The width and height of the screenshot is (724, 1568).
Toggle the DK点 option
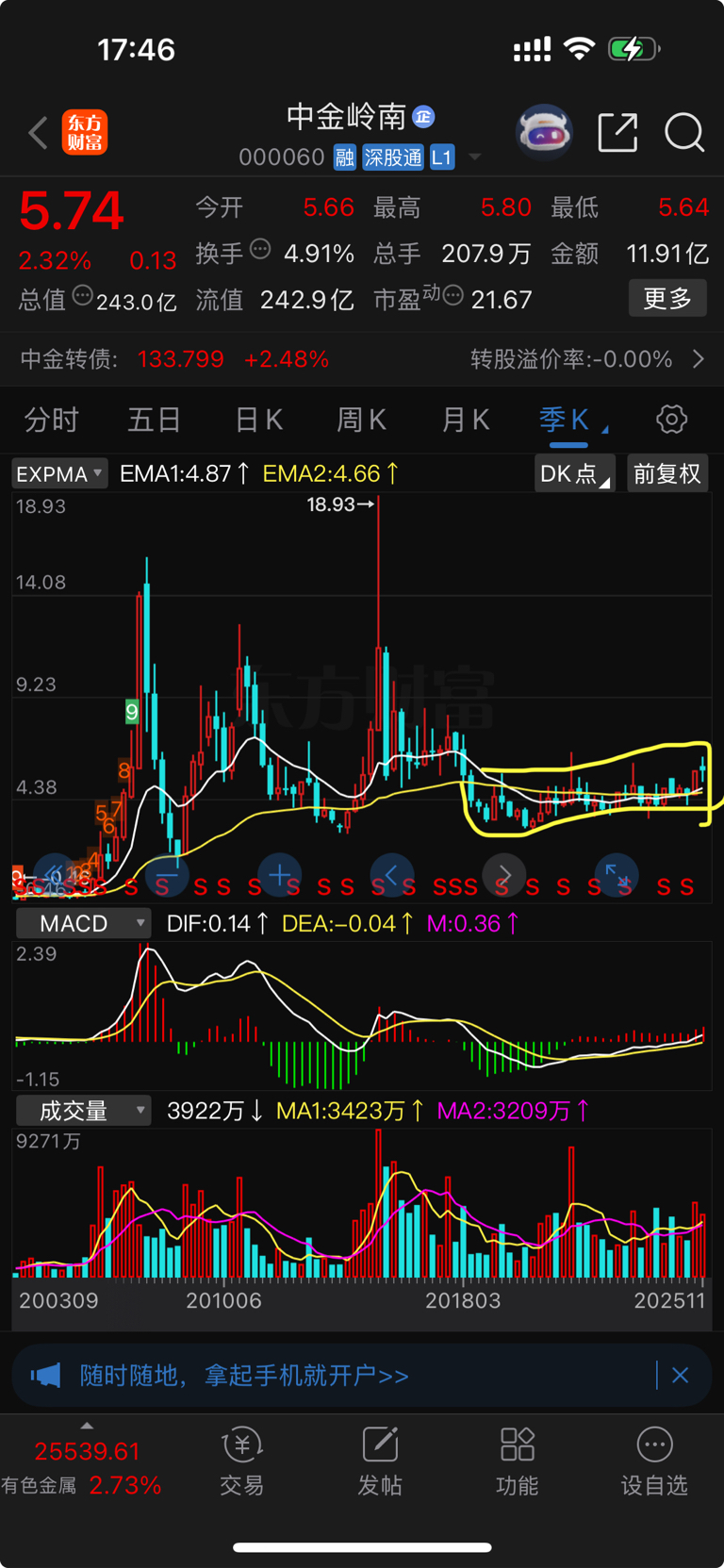[575, 473]
